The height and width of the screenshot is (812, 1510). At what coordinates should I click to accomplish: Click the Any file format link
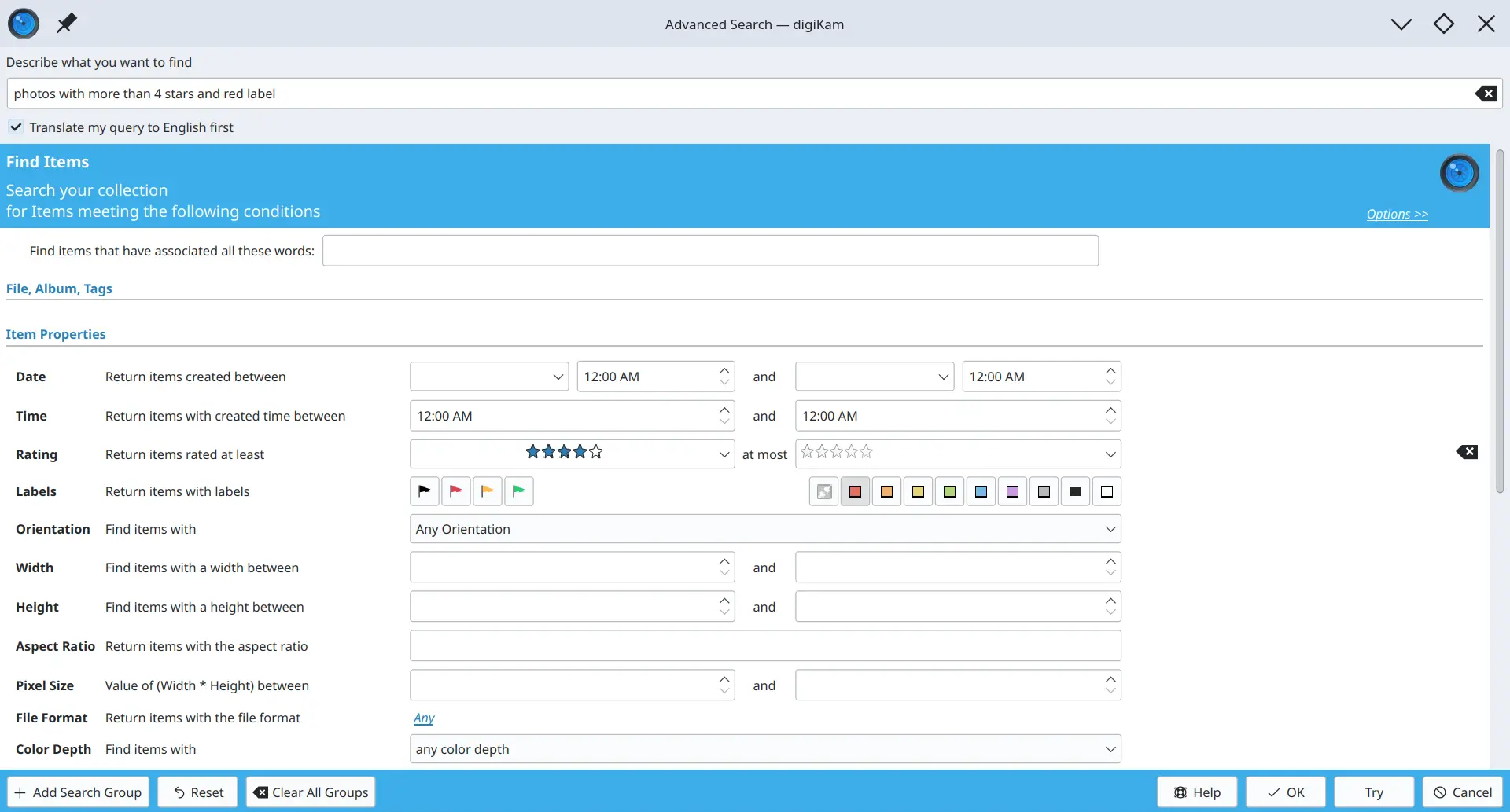[x=424, y=718]
